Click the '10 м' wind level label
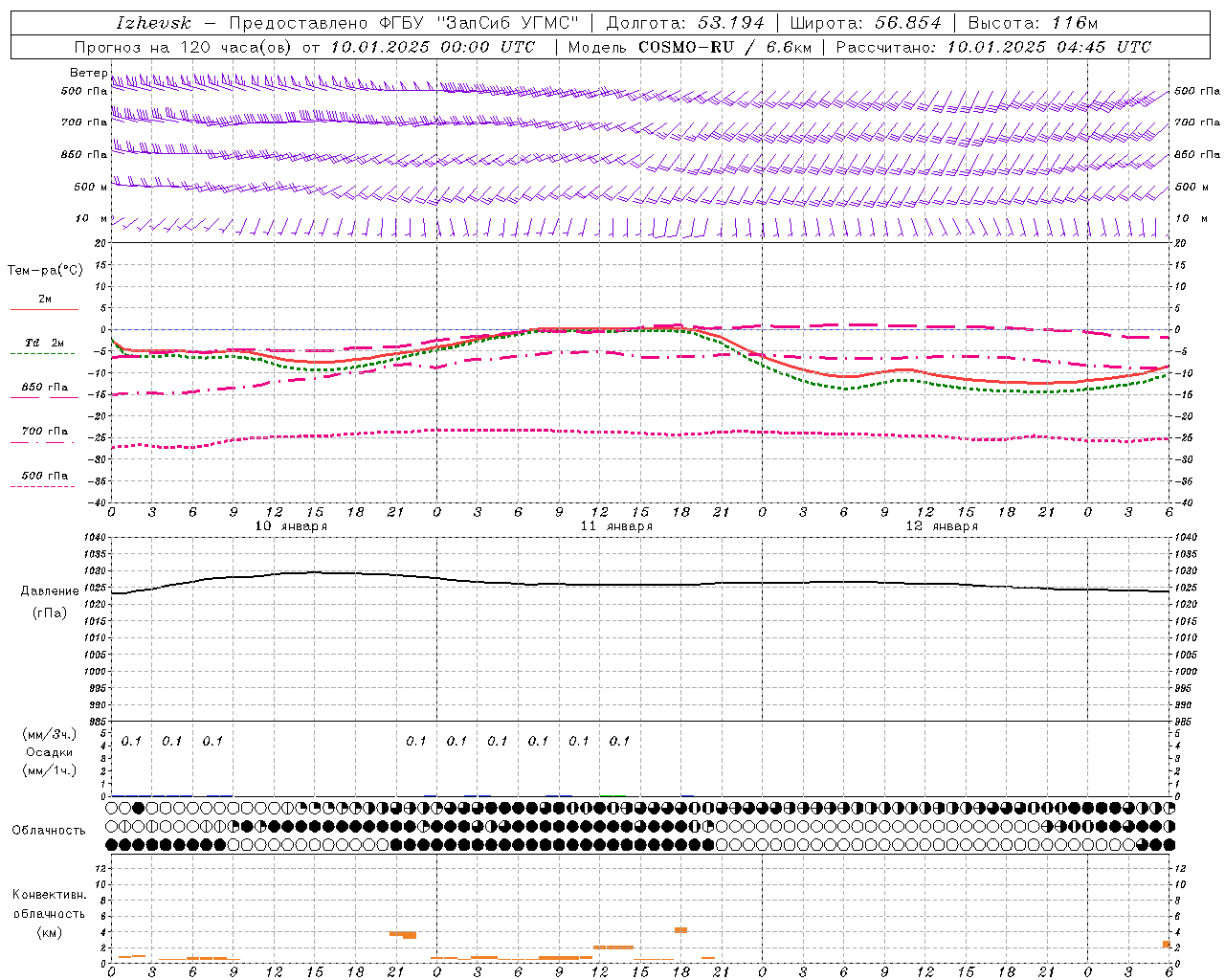This screenshot has height=980, width=1225. point(91,219)
